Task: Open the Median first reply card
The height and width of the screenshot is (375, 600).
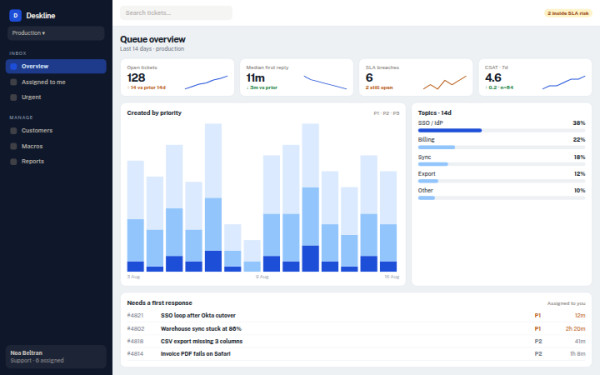Action: tap(297, 77)
